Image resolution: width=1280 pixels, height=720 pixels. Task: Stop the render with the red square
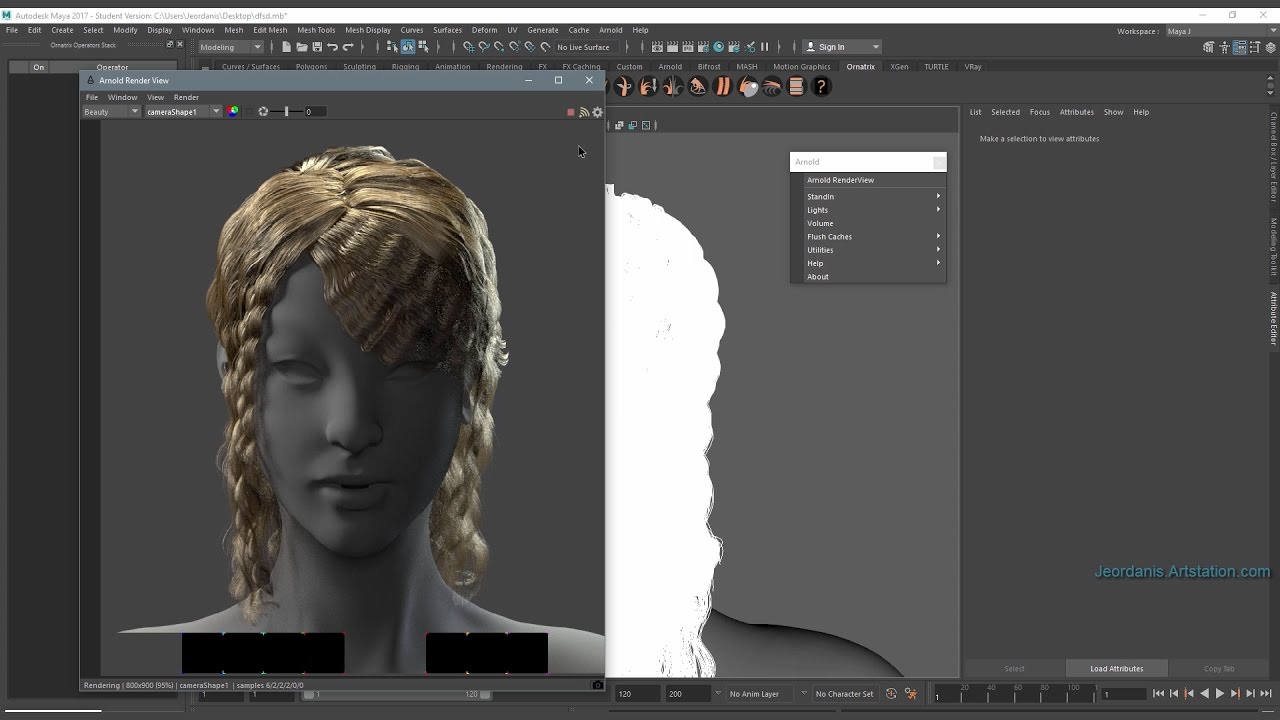pyautogui.click(x=571, y=112)
